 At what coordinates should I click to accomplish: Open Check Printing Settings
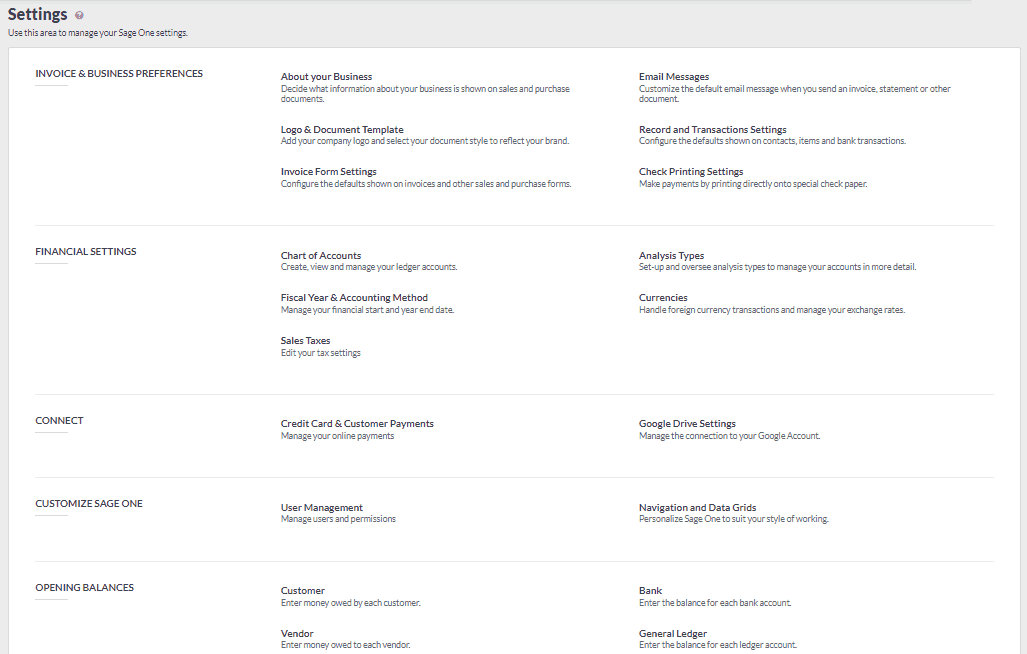click(691, 171)
